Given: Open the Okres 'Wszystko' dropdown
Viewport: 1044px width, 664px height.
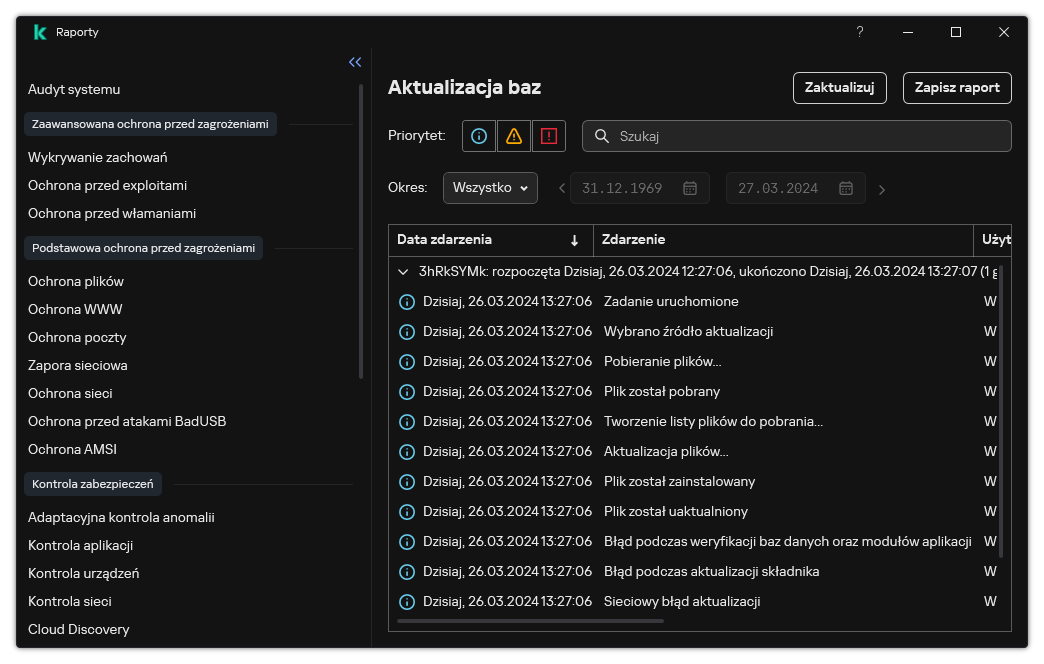Looking at the screenshot, I should [x=490, y=188].
